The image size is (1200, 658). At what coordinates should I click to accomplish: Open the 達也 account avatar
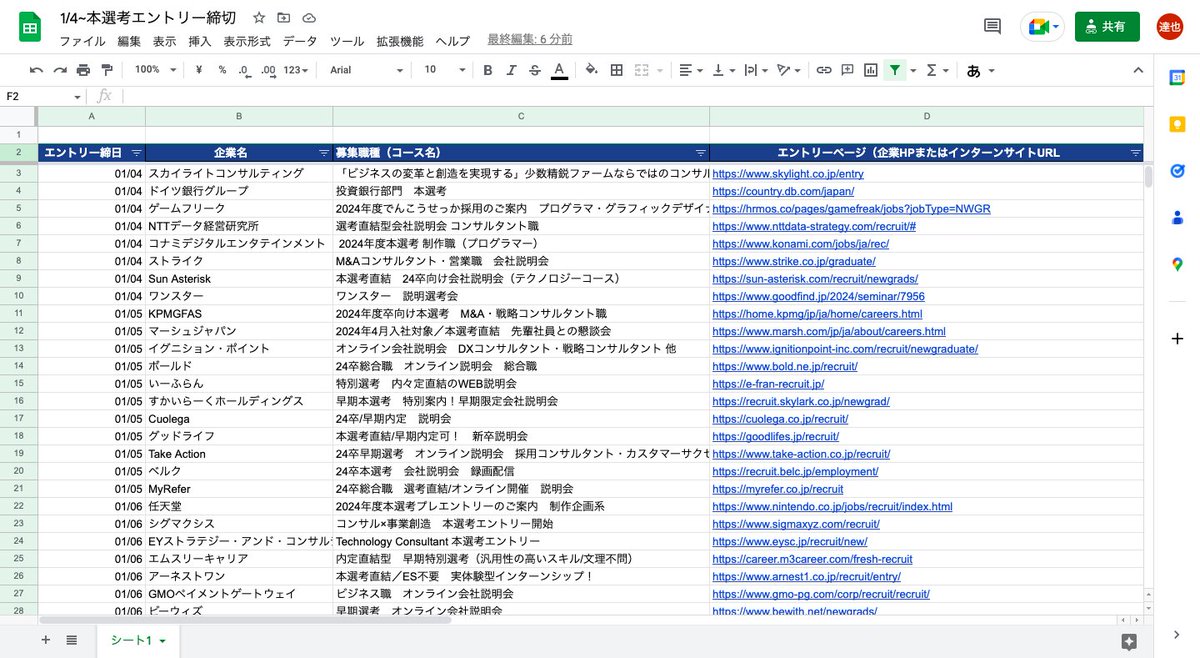click(x=1170, y=27)
